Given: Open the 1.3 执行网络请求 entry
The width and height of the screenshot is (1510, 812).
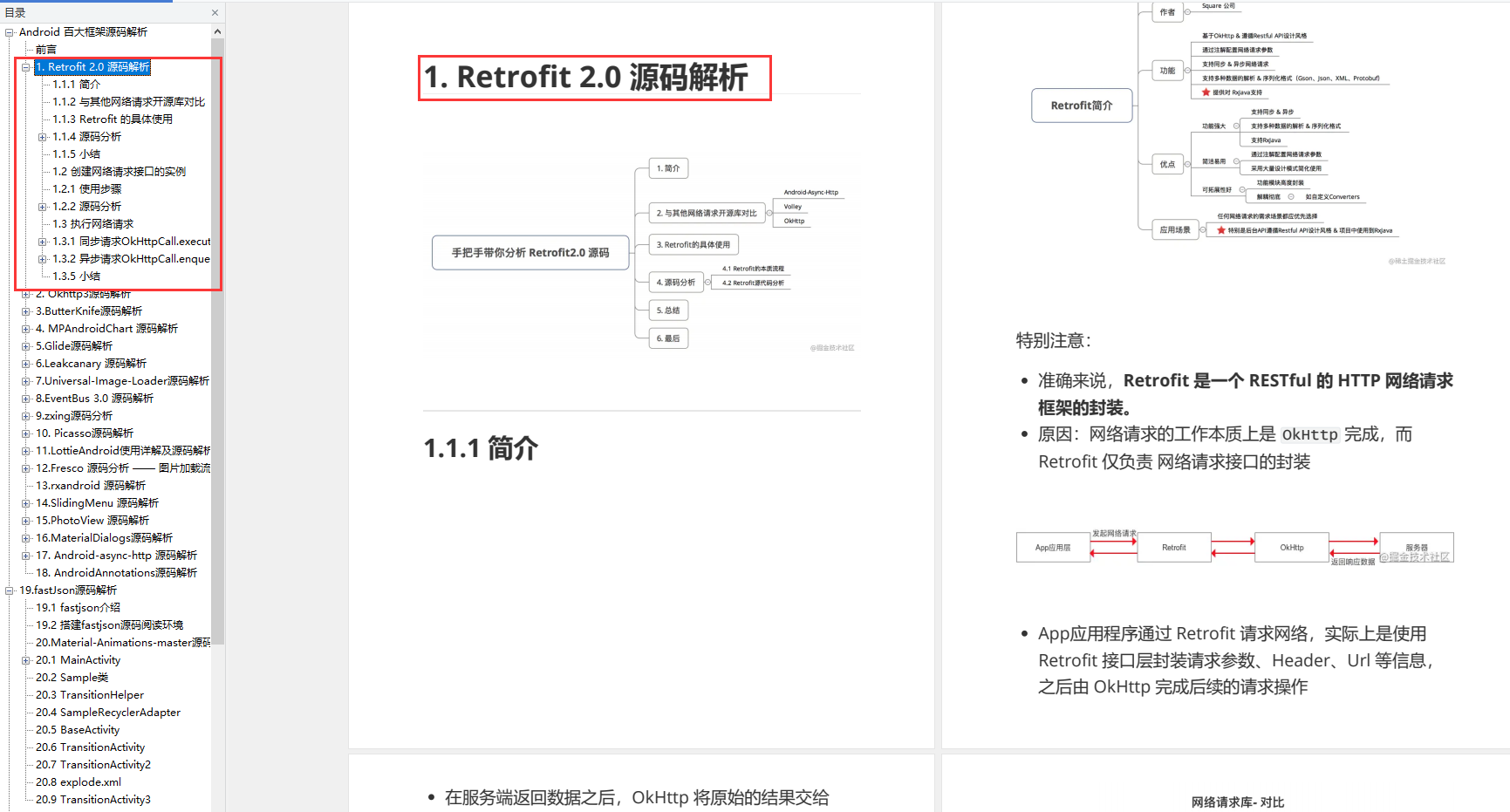Looking at the screenshot, I should click(93, 224).
